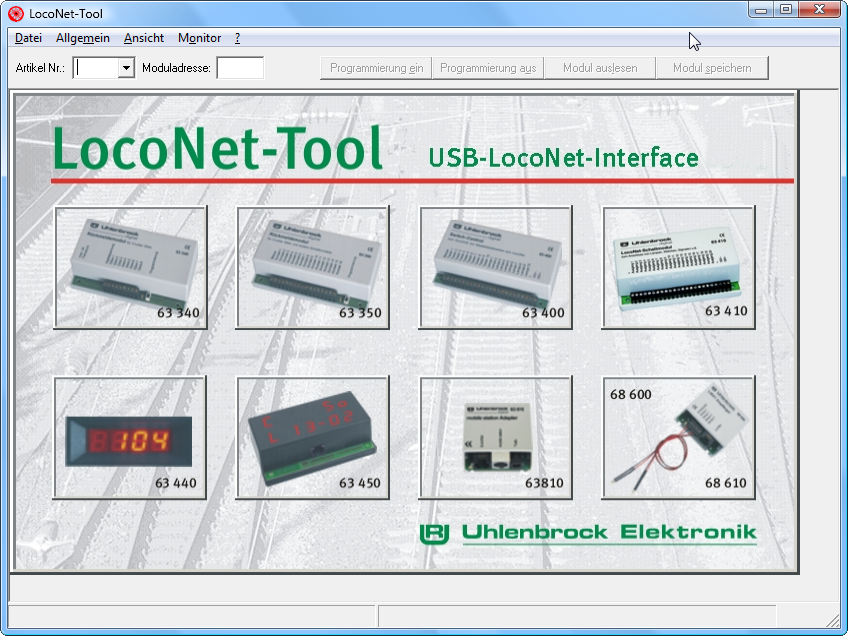Click the Programmierung ein button
This screenshot has height=636, width=848.
376,68
